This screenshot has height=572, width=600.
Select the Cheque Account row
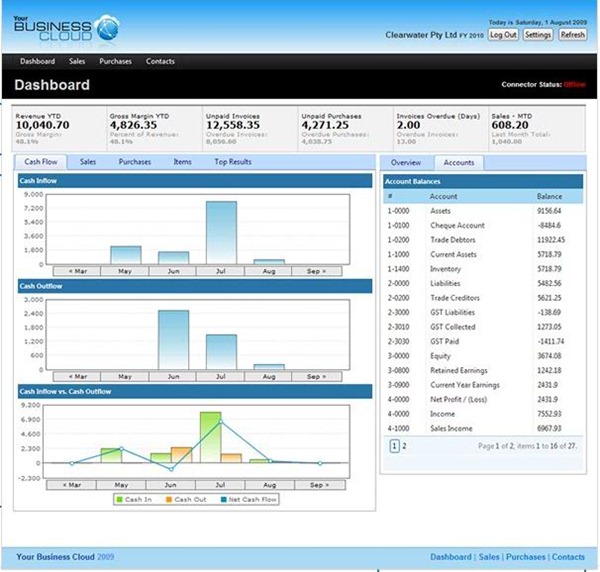[483, 225]
